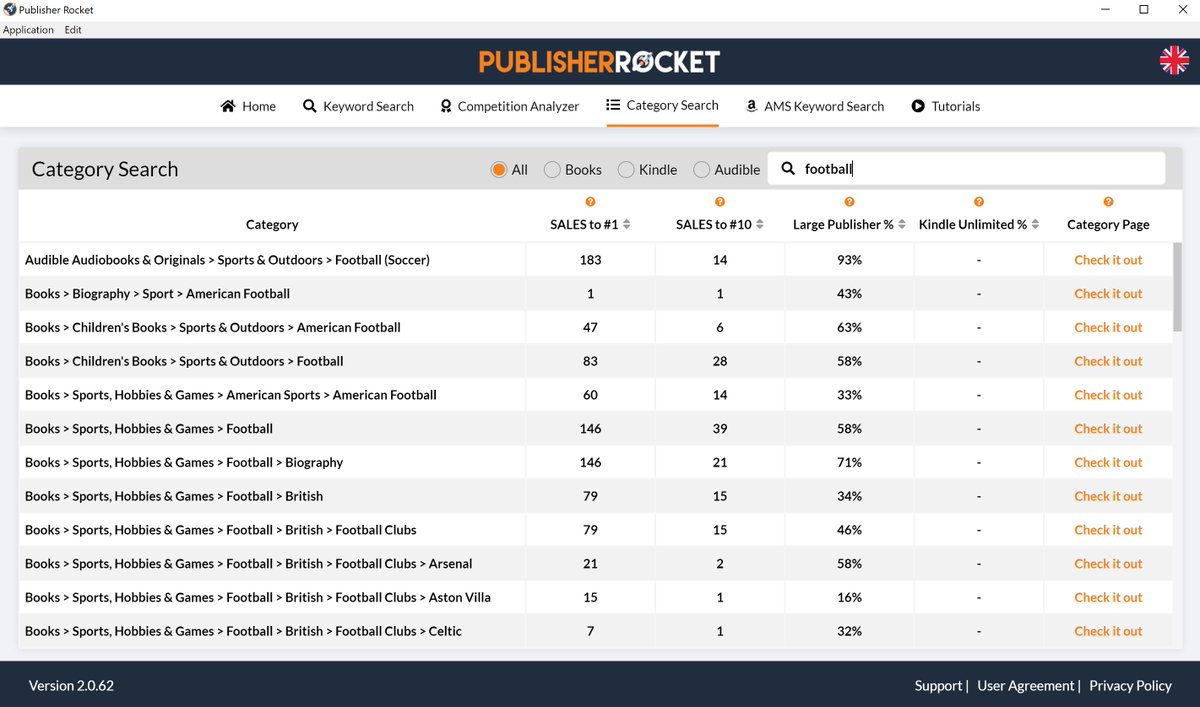Switch to the AMS Keyword Search tab
This screenshot has width=1200, height=707.
(x=815, y=106)
